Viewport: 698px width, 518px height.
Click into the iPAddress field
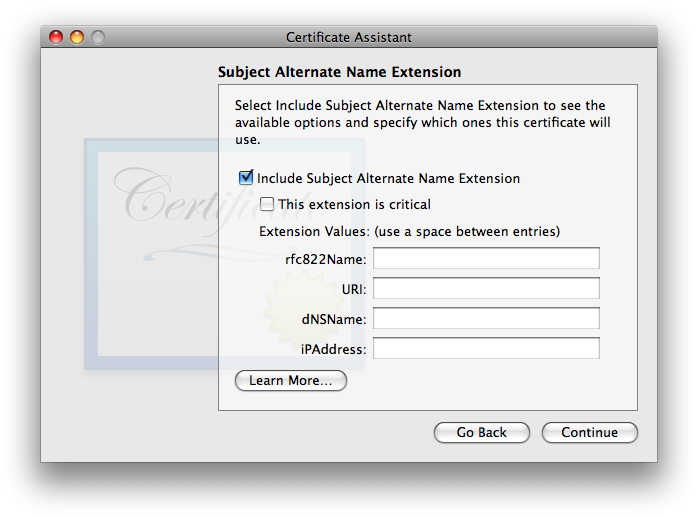486,348
